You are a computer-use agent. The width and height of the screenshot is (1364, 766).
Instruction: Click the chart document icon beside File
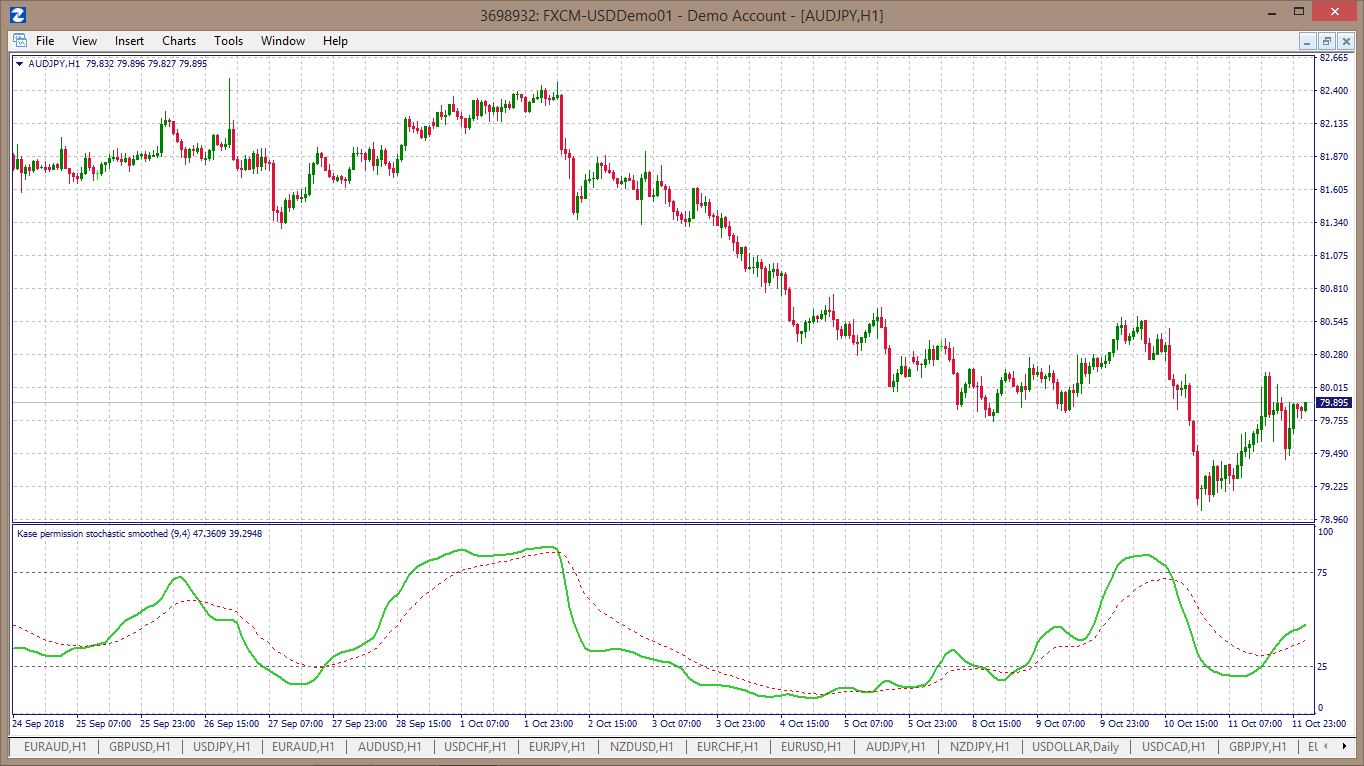point(19,41)
